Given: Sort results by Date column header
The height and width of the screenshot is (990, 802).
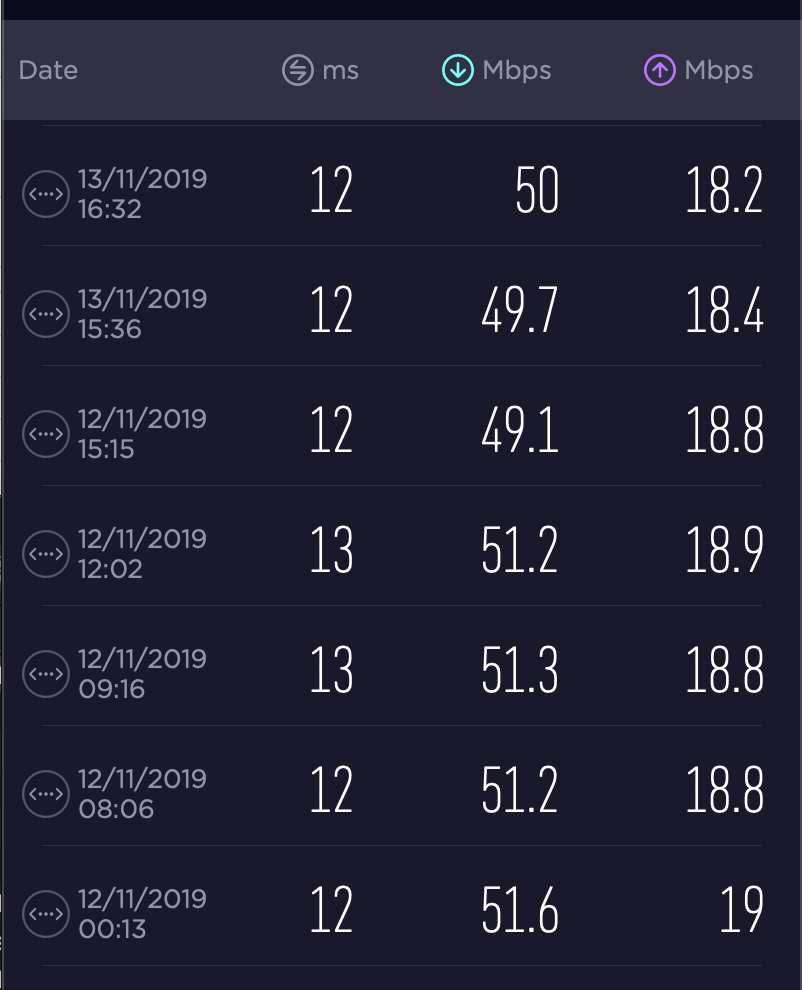Looking at the screenshot, I should [x=48, y=71].
